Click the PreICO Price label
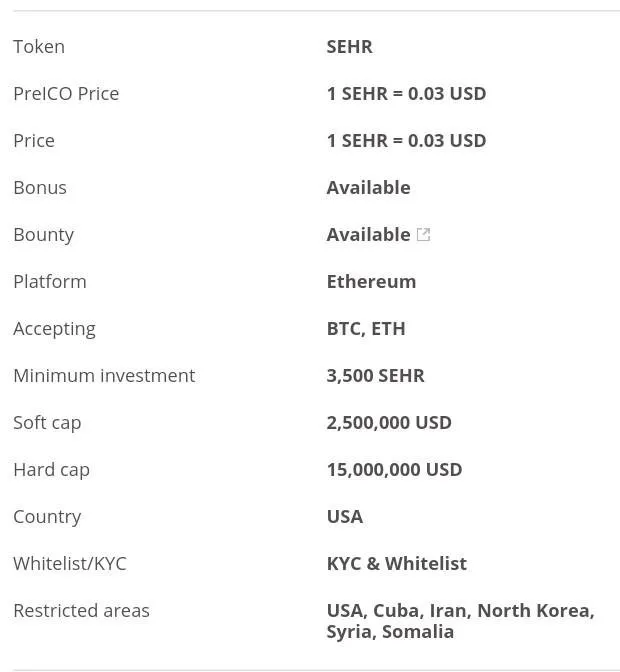 pos(66,94)
